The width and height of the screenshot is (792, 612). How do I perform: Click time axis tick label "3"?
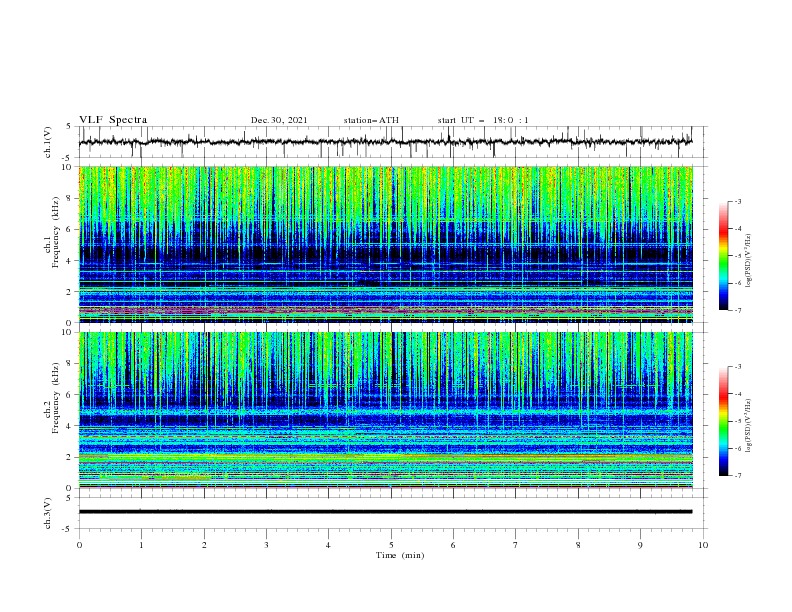(x=266, y=545)
